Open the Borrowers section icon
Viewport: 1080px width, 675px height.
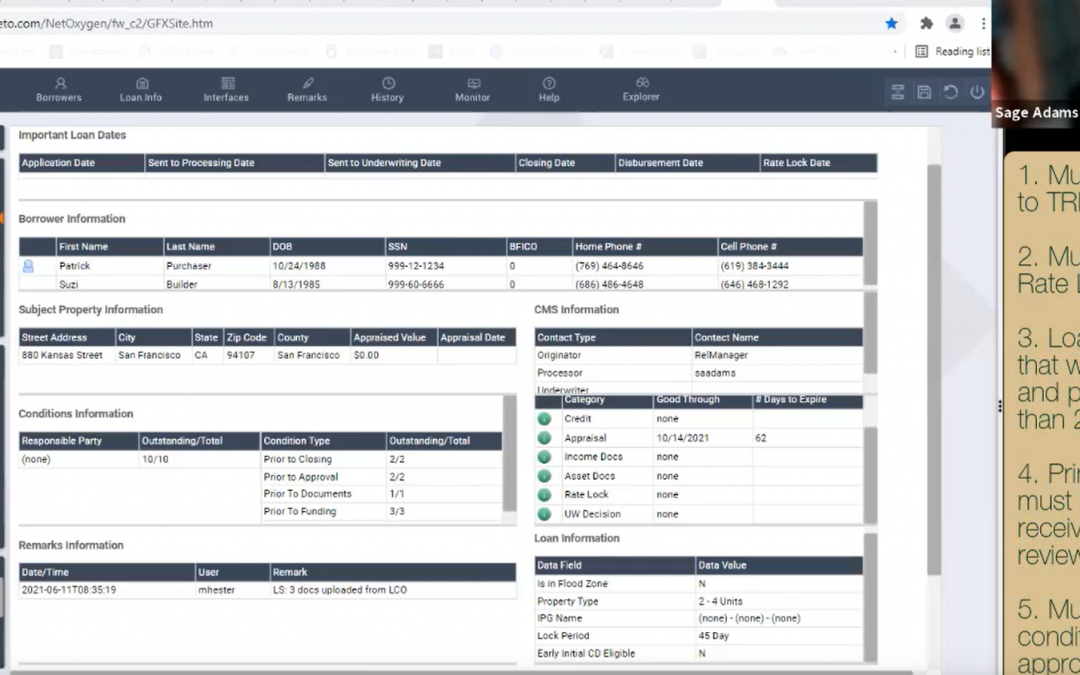coord(60,83)
